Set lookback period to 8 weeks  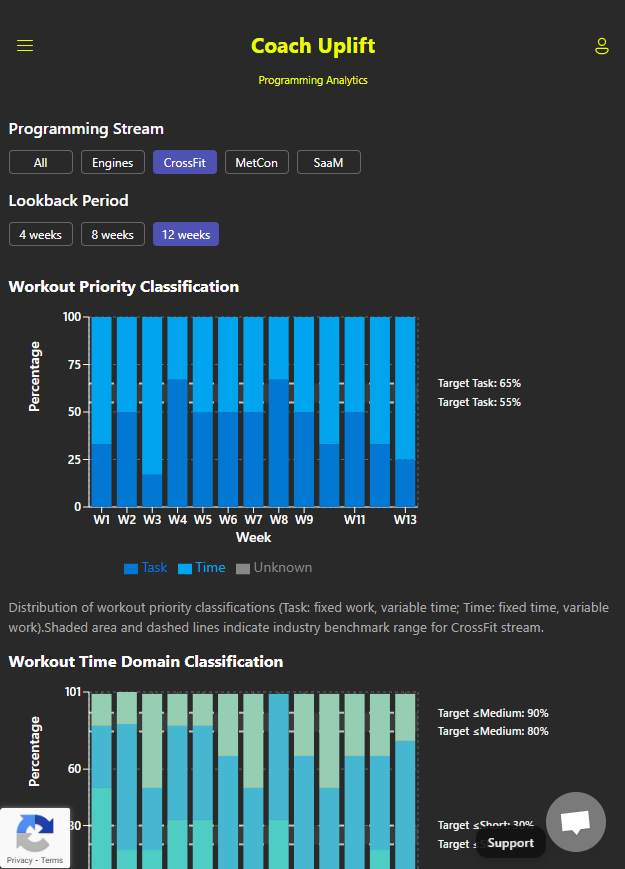[x=112, y=234]
